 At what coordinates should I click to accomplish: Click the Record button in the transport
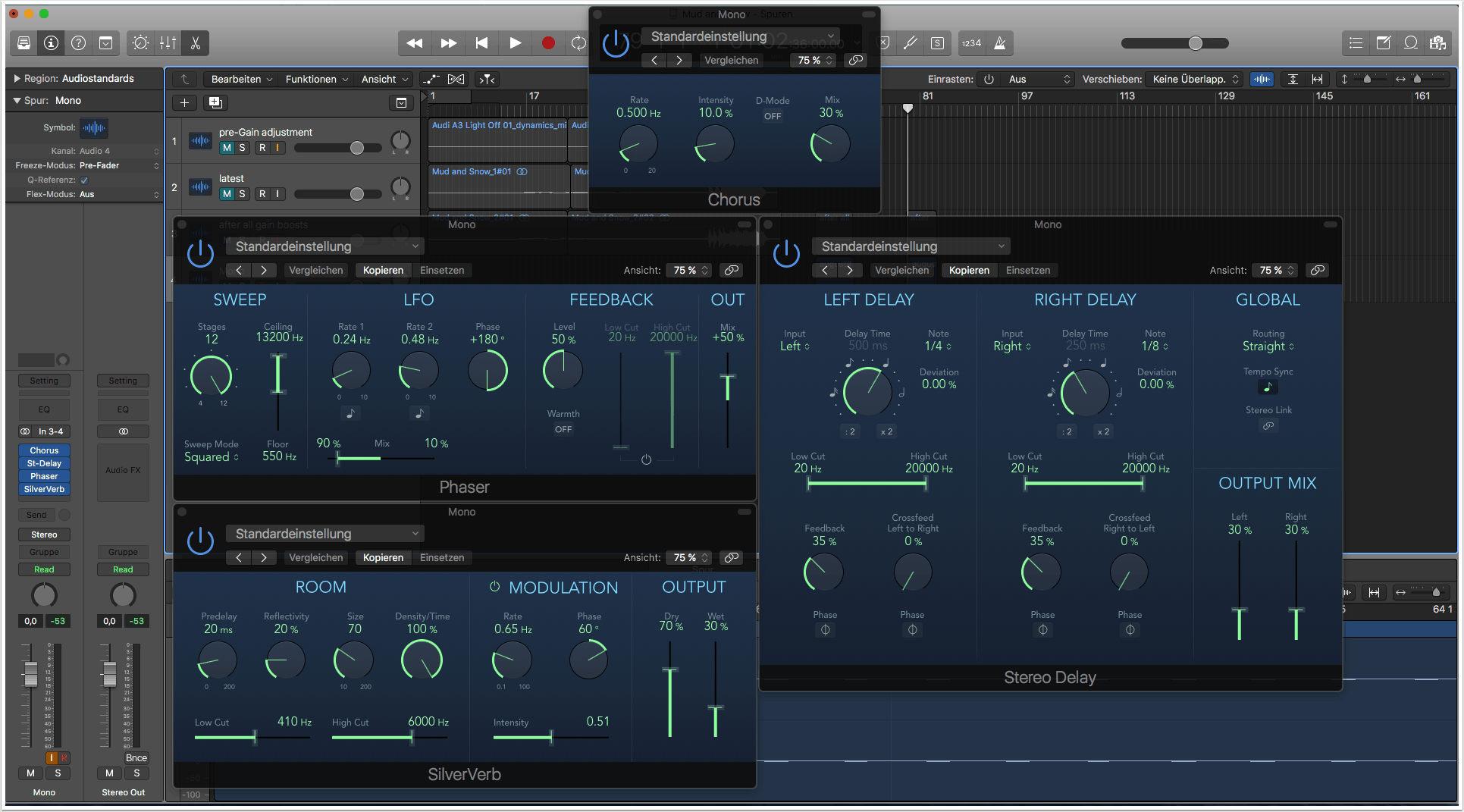click(548, 43)
